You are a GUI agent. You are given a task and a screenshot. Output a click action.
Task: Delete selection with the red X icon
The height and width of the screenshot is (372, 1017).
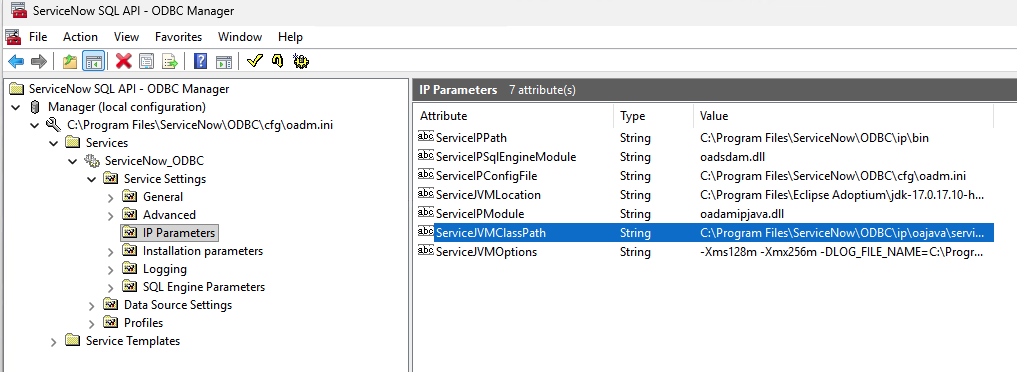(124, 62)
